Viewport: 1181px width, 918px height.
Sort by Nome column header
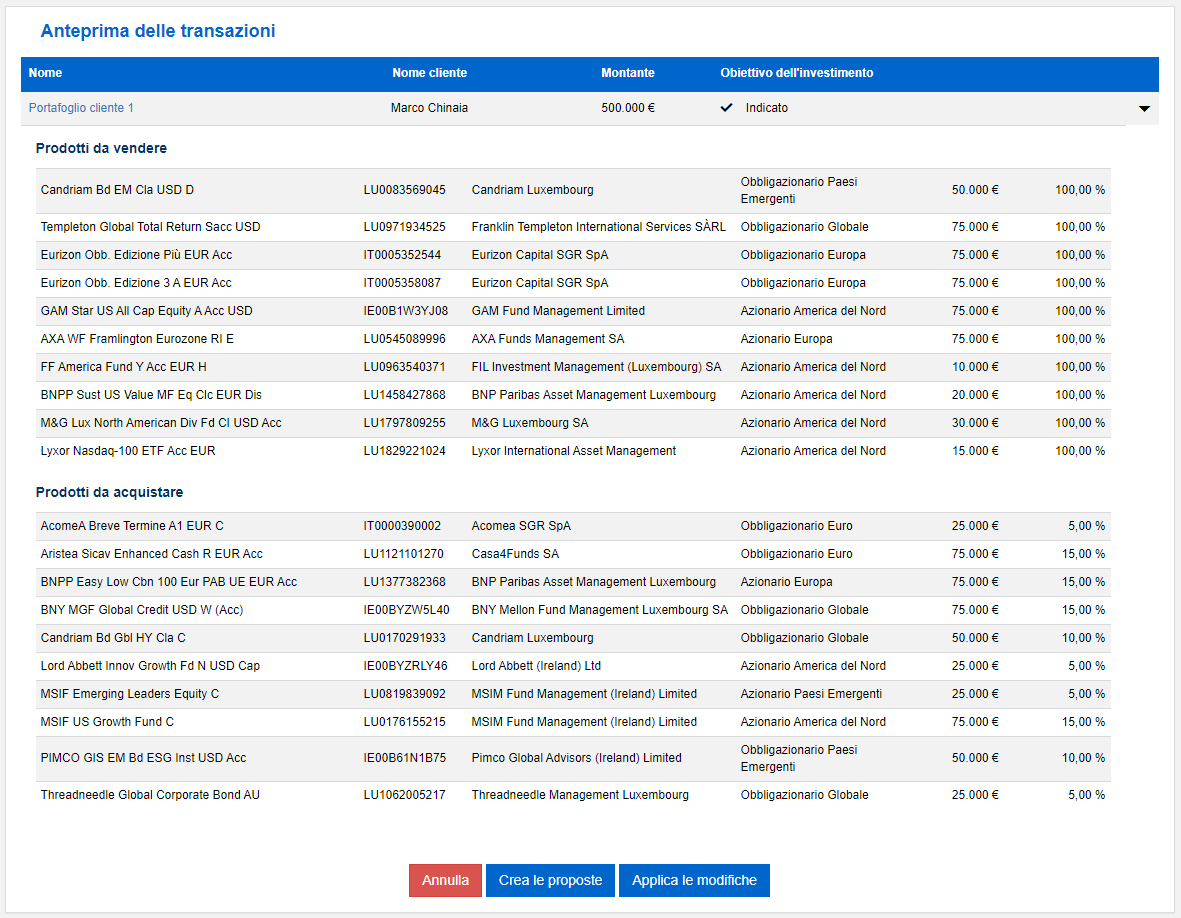coord(45,73)
